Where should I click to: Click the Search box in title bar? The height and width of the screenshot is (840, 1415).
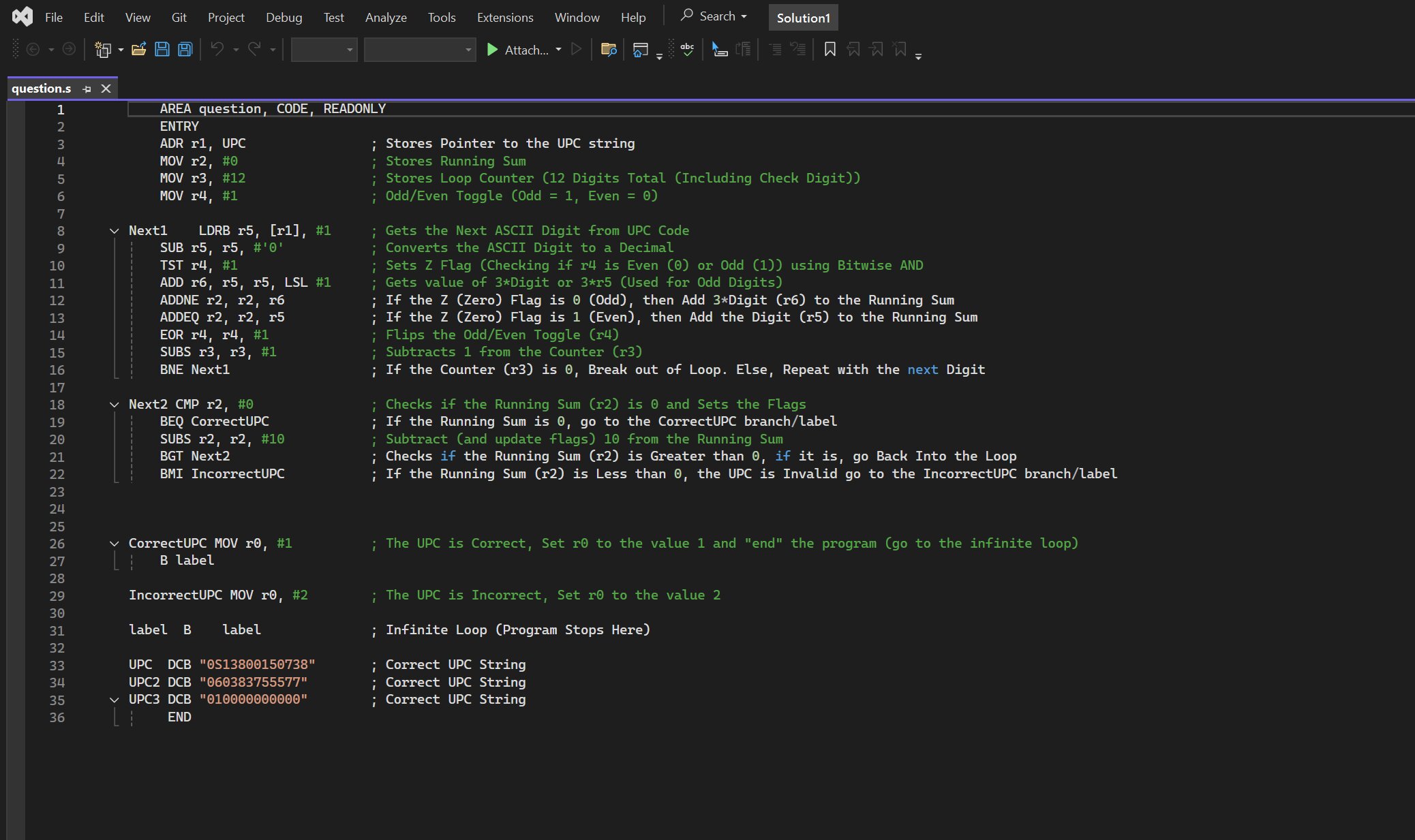(714, 16)
